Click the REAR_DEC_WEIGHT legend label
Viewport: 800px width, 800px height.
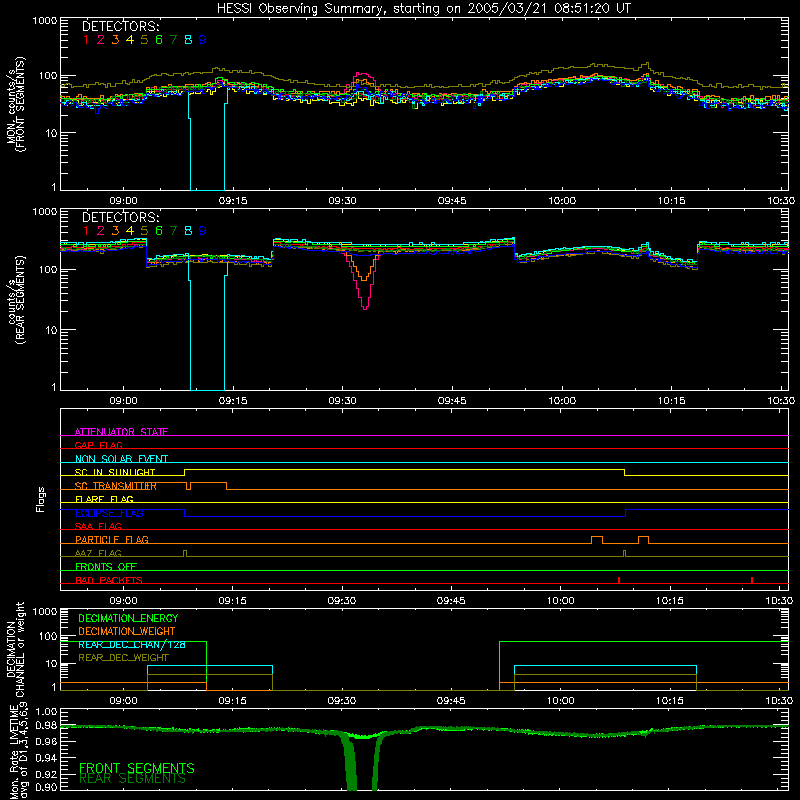[x=123, y=658]
